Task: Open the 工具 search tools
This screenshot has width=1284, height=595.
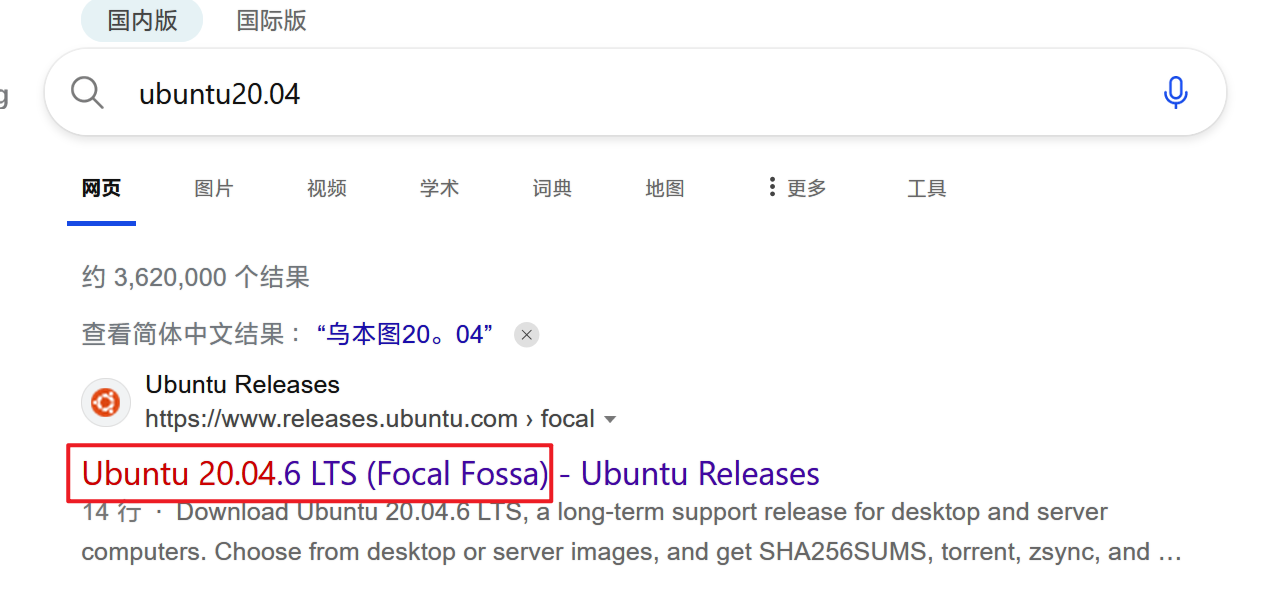Action: tap(926, 188)
